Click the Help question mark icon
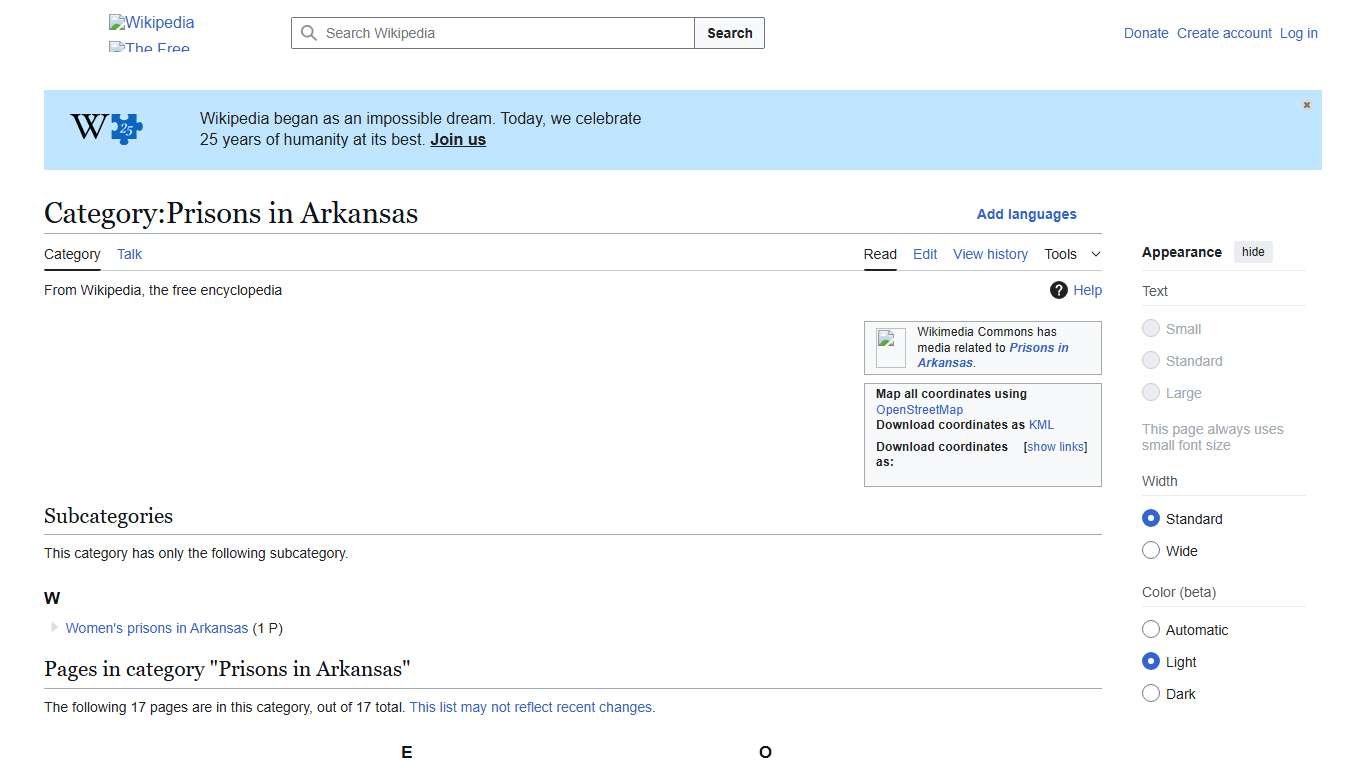Viewport: 1366px width, 768px height. click(x=1058, y=290)
